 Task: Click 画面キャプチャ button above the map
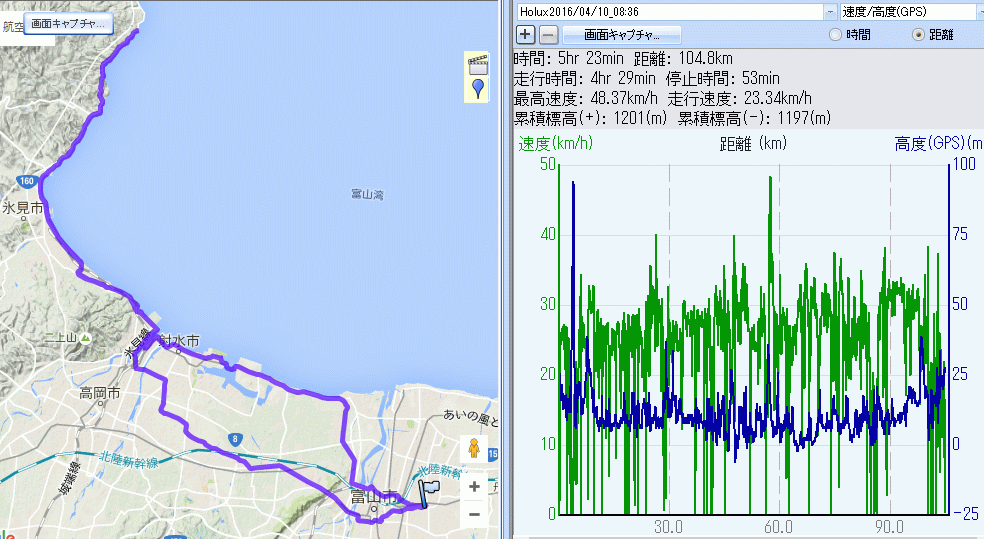pyautogui.click(x=68, y=22)
